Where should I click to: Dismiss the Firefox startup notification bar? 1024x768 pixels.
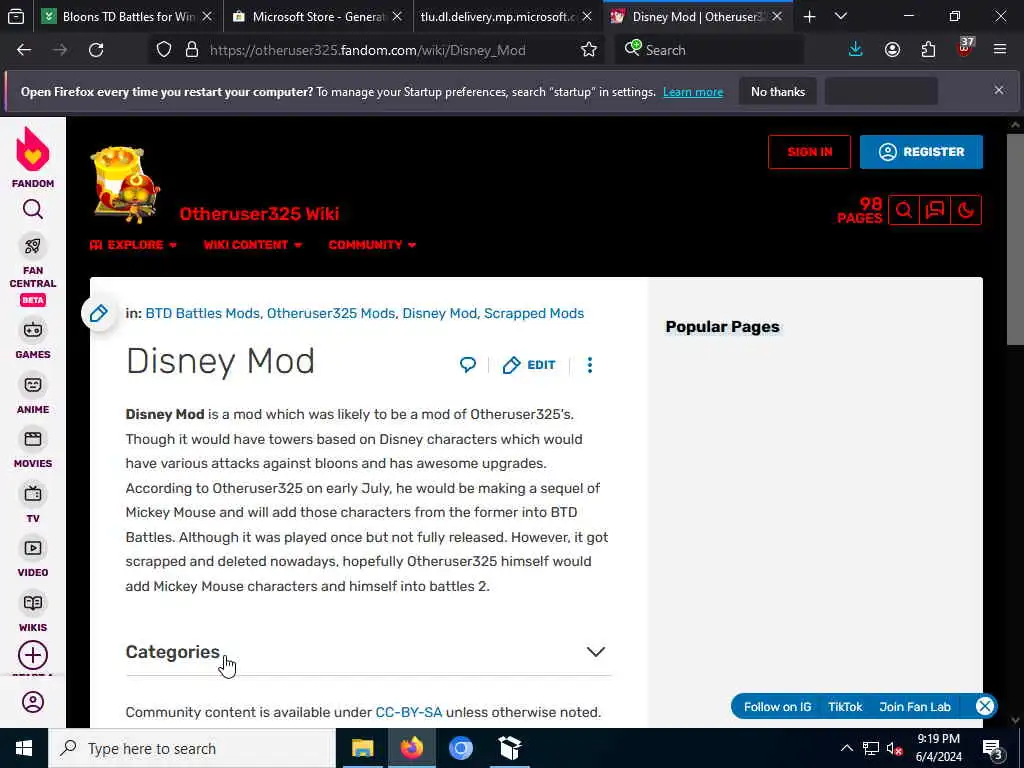tap(999, 90)
